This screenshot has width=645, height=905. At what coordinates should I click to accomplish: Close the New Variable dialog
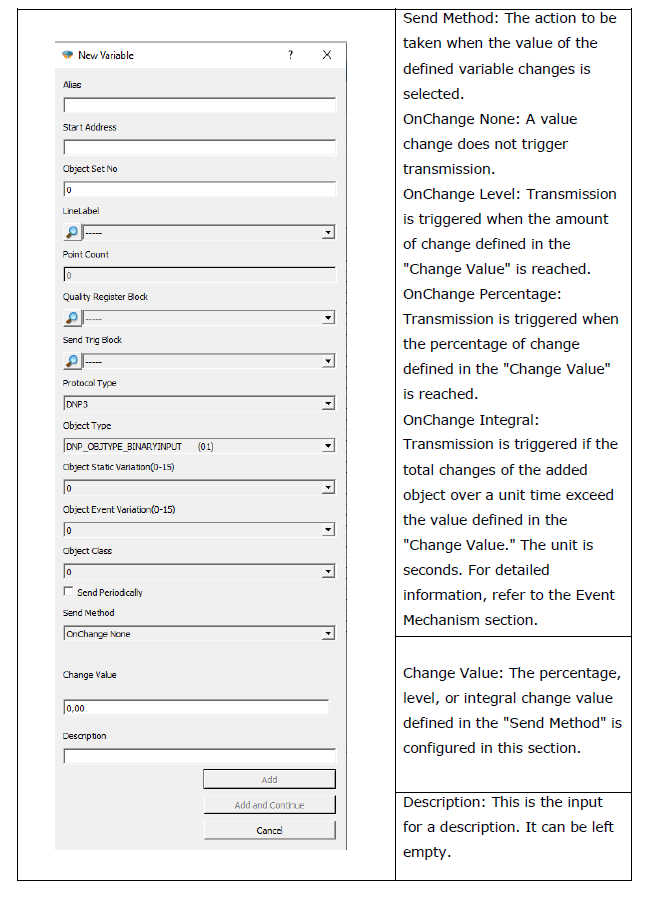tap(327, 55)
